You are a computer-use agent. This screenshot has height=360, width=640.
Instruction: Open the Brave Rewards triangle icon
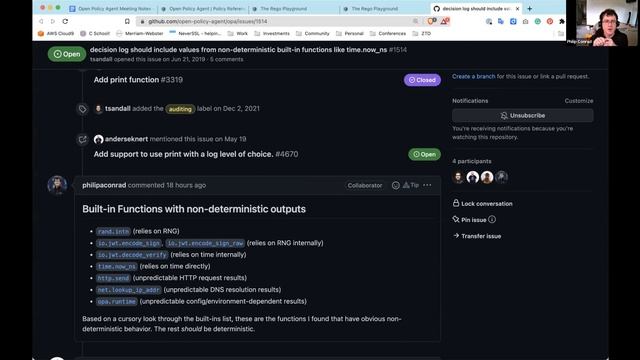[445, 21]
